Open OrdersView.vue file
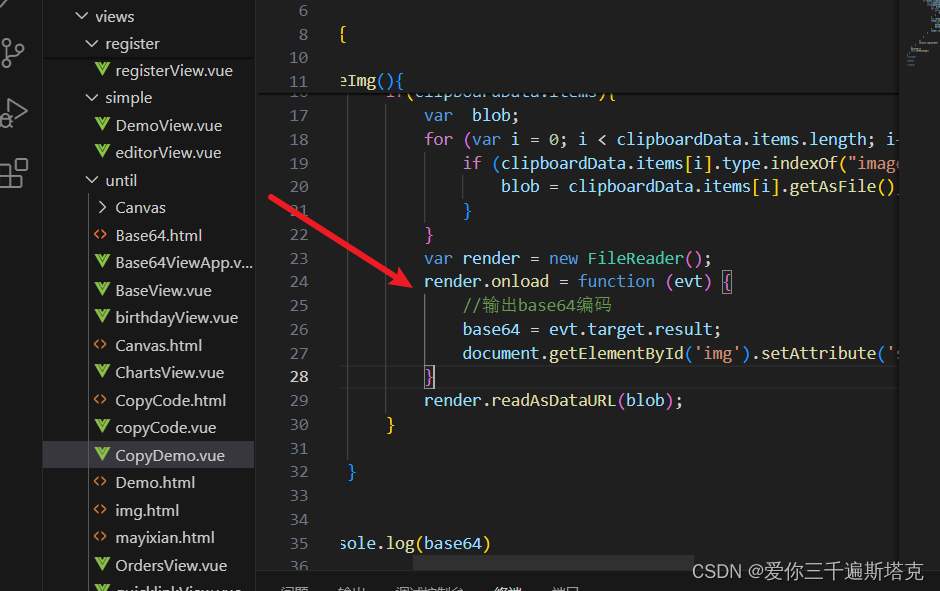 pos(171,566)
